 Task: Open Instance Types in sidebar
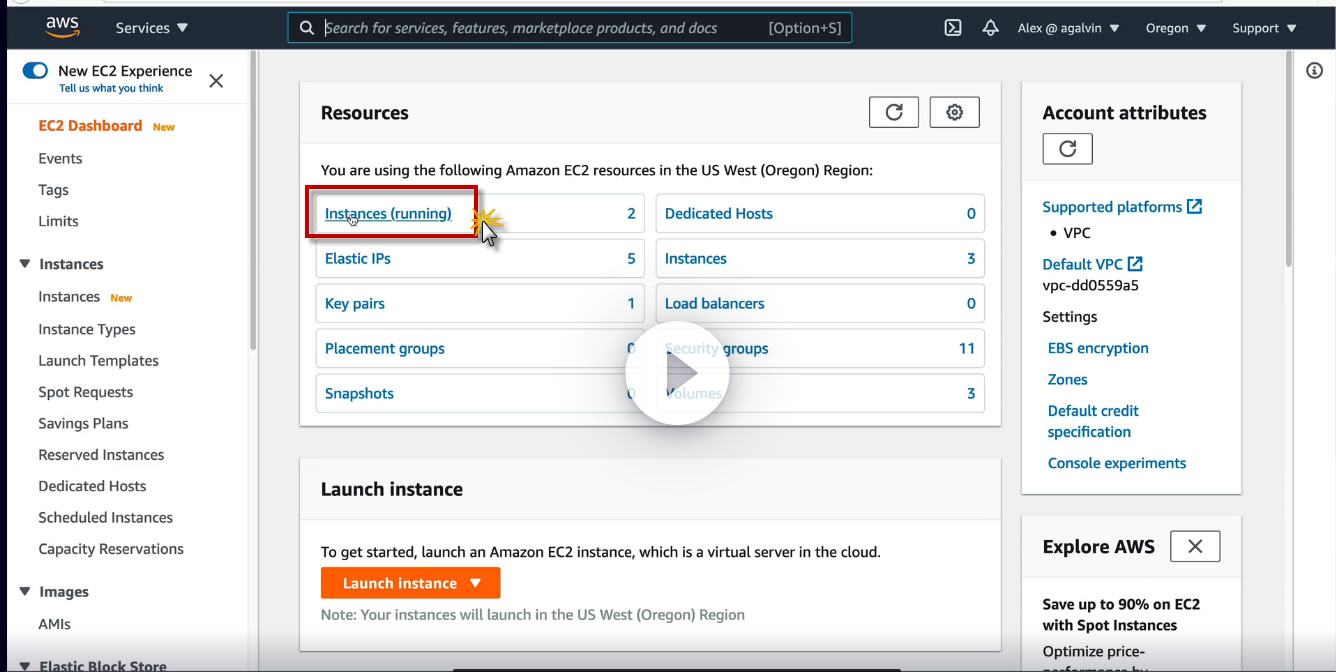(x=87, y=329)
